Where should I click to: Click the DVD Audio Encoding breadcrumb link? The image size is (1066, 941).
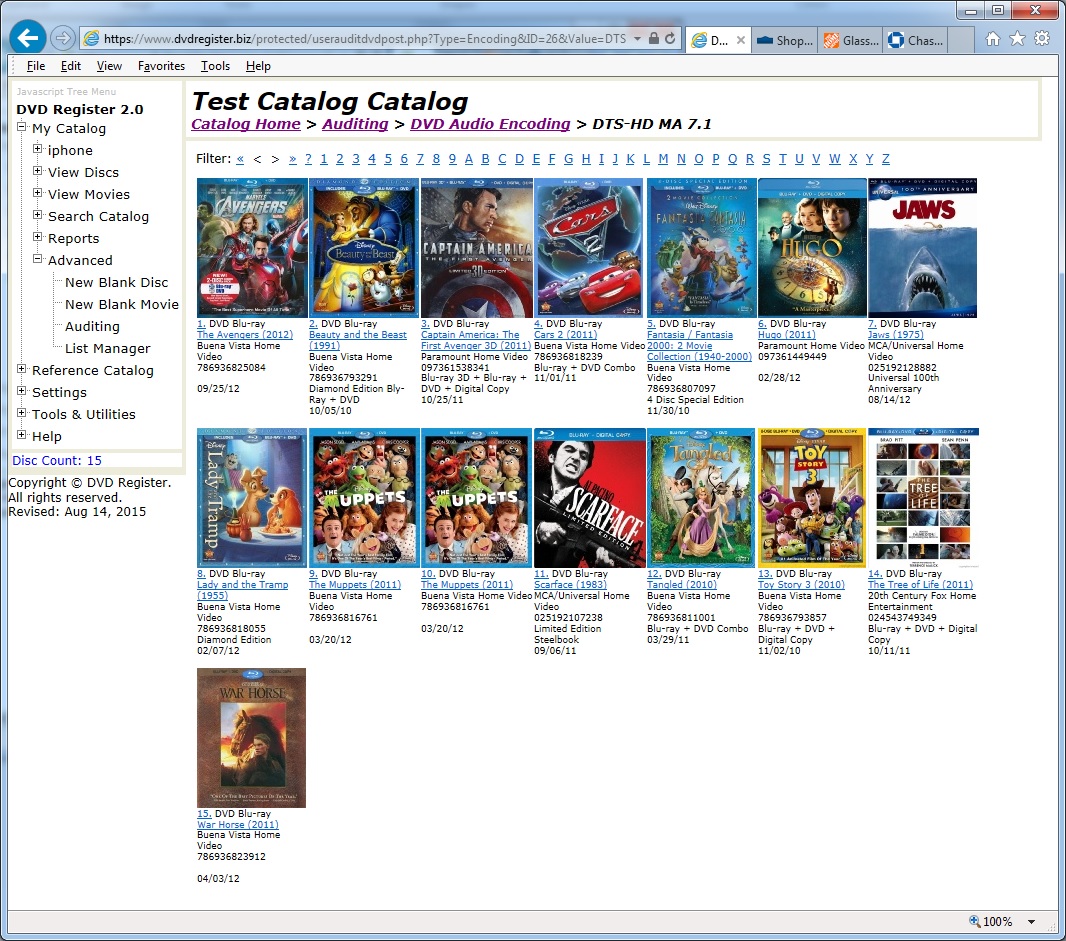(x=490, y=124)
